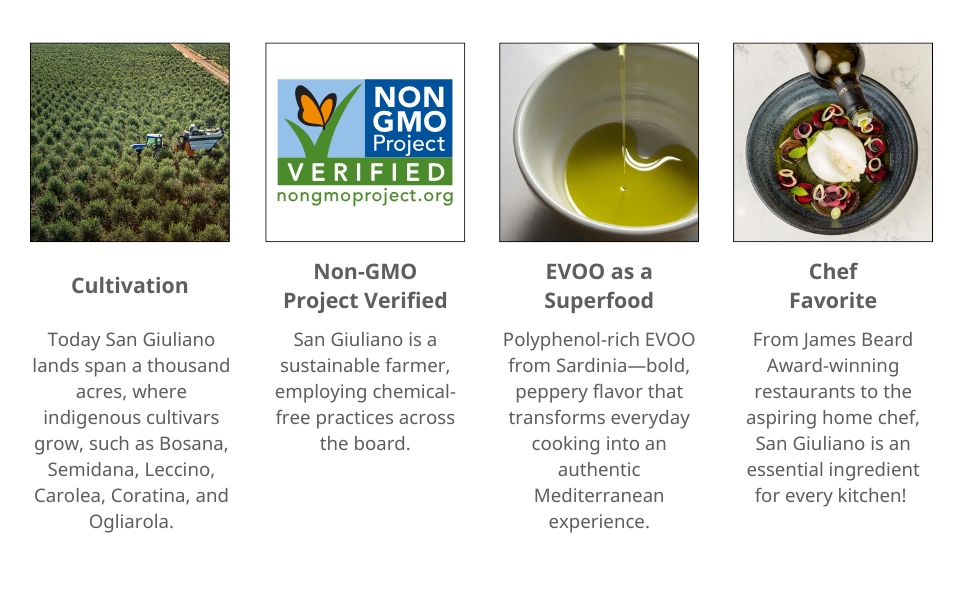The height and width of the screenshot is (600, 970).
Task: Select the olive oil pouring photo
Action: [x=599, y=142]
